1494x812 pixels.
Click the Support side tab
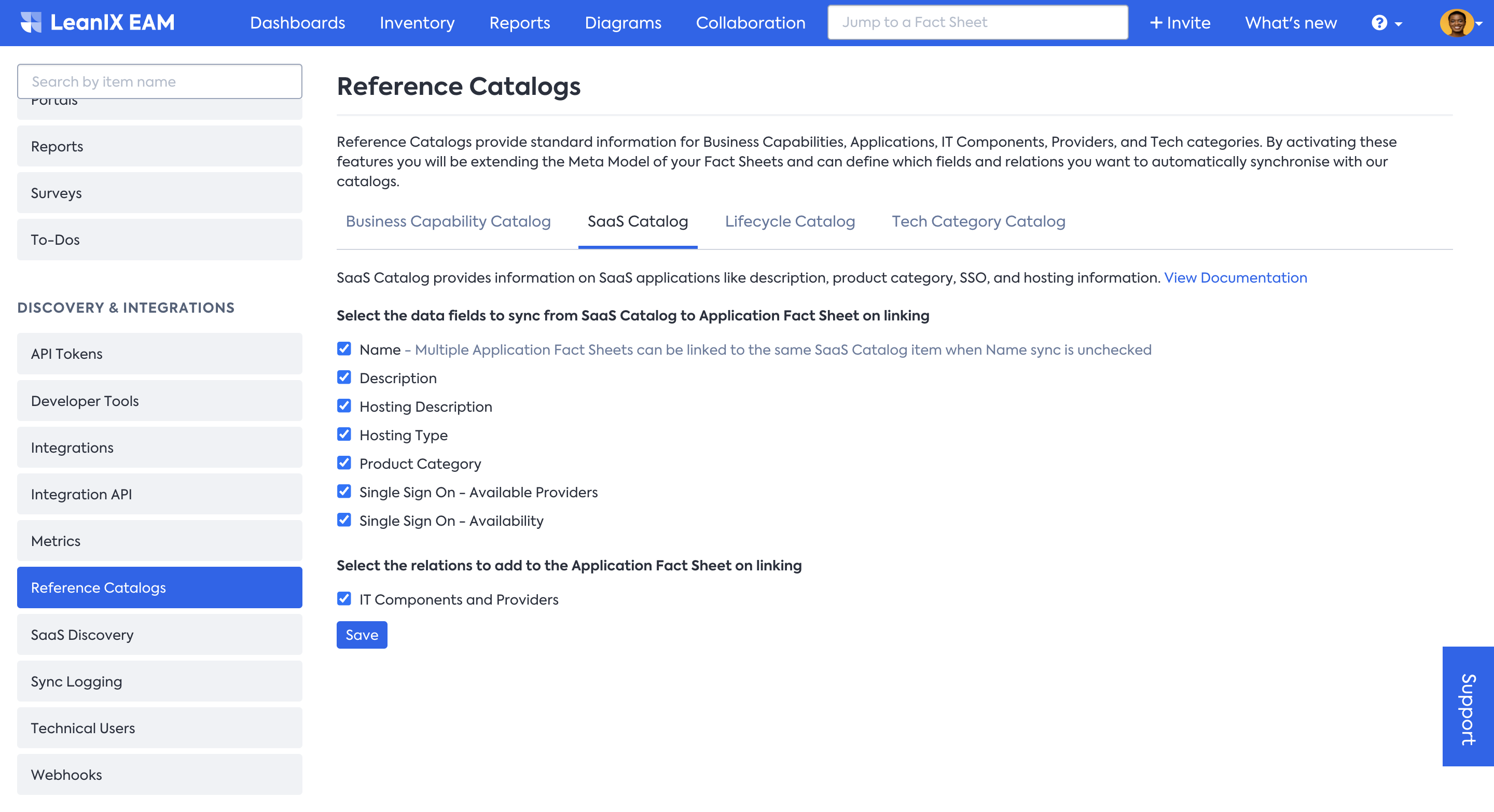[1468, 707]
